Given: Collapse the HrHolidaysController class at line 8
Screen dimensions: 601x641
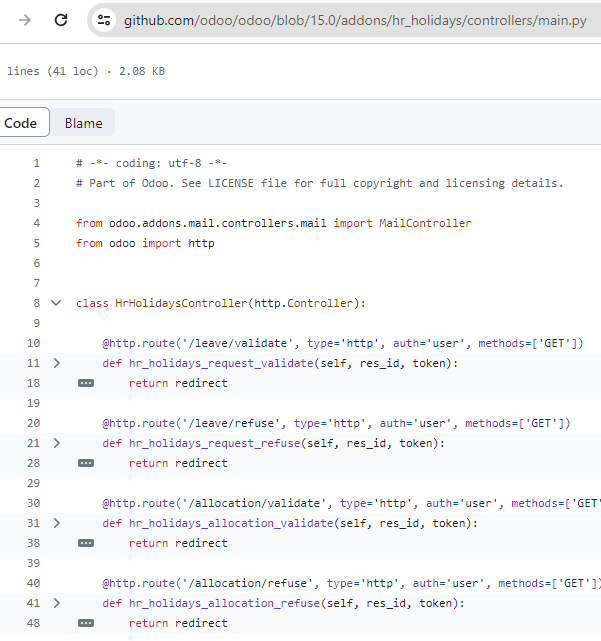Looking at the screenshot, I should [56, 303].
